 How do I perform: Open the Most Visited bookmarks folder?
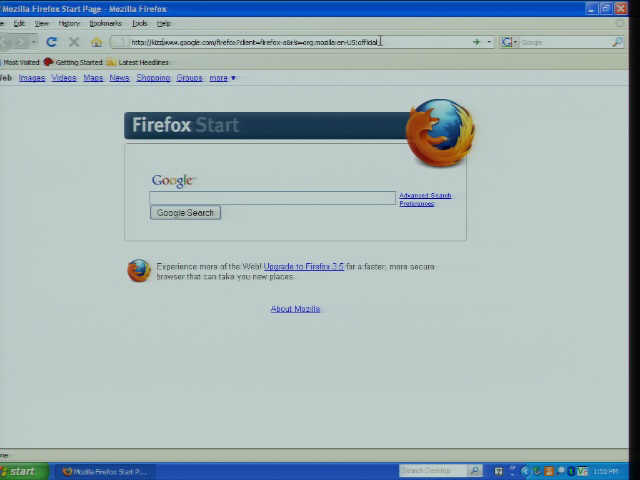(20, 62)
